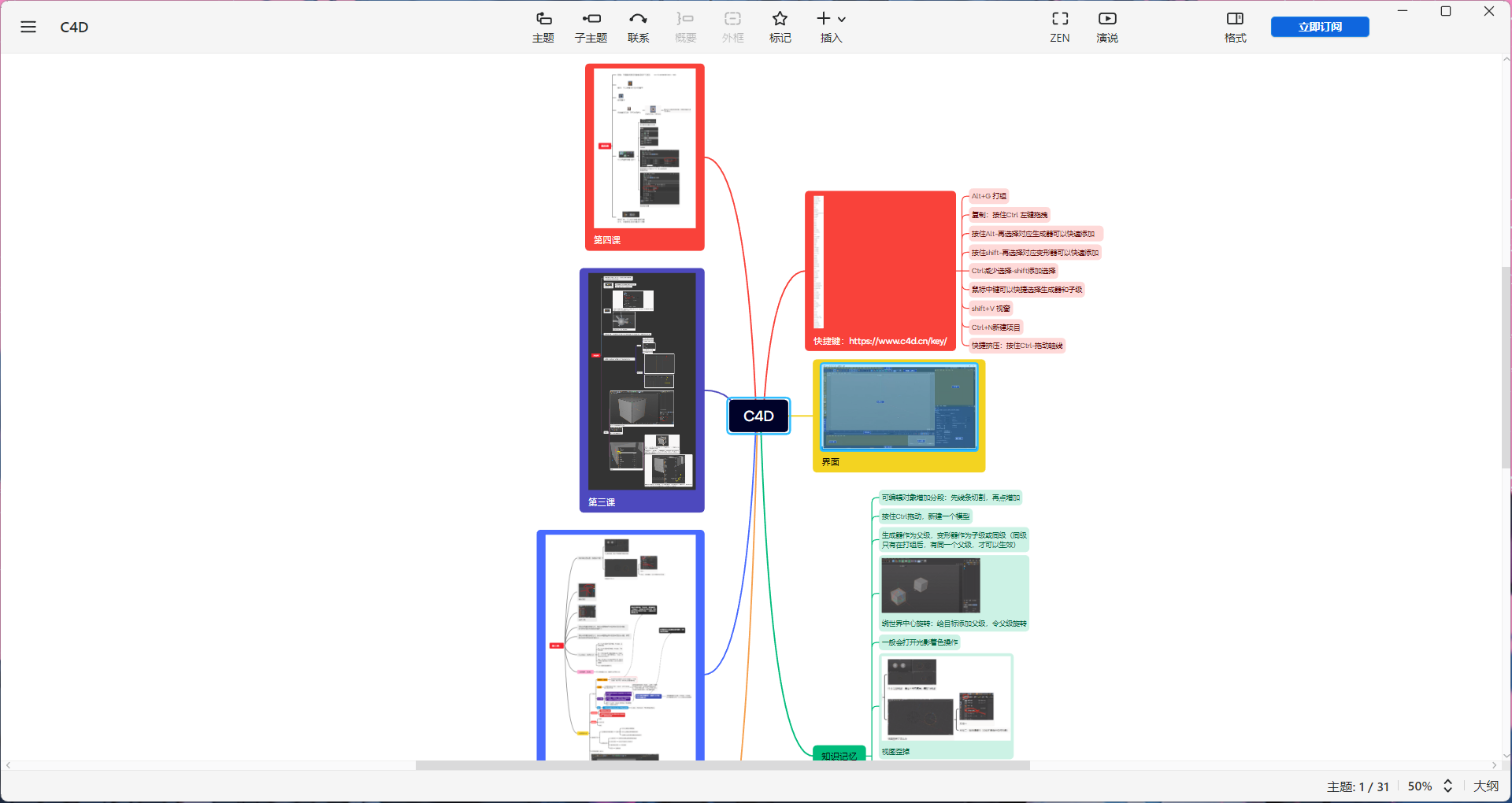
Task: Open the hamburger menu
Action: click(28, 27)
